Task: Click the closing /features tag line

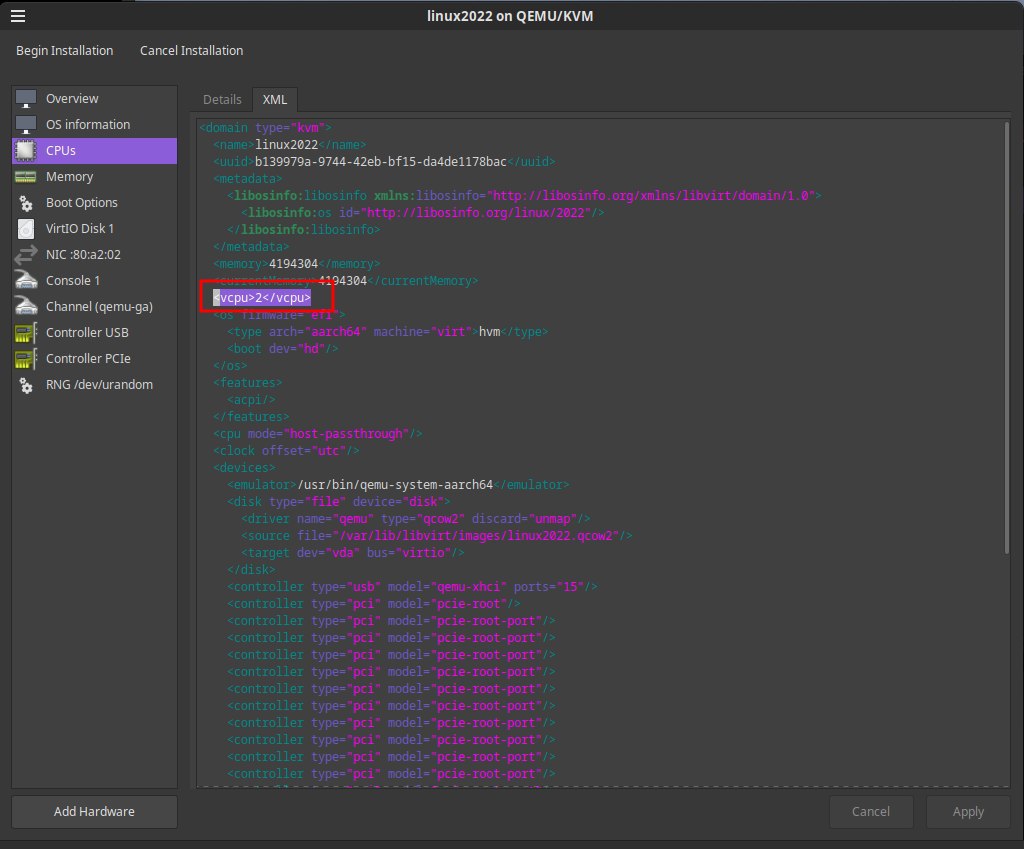Action: [251, 416]
